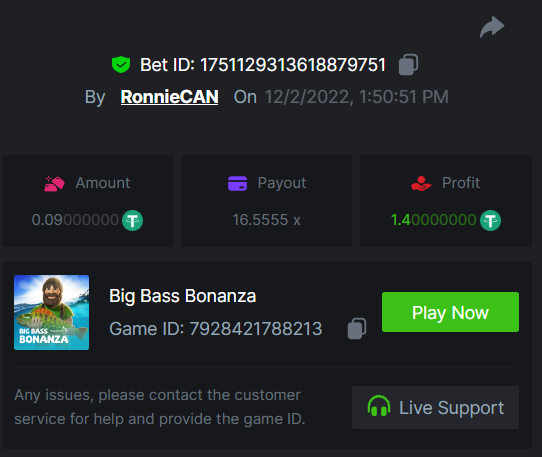
Task: Click the 1.40000000 profit value
Action: (433, 220)
